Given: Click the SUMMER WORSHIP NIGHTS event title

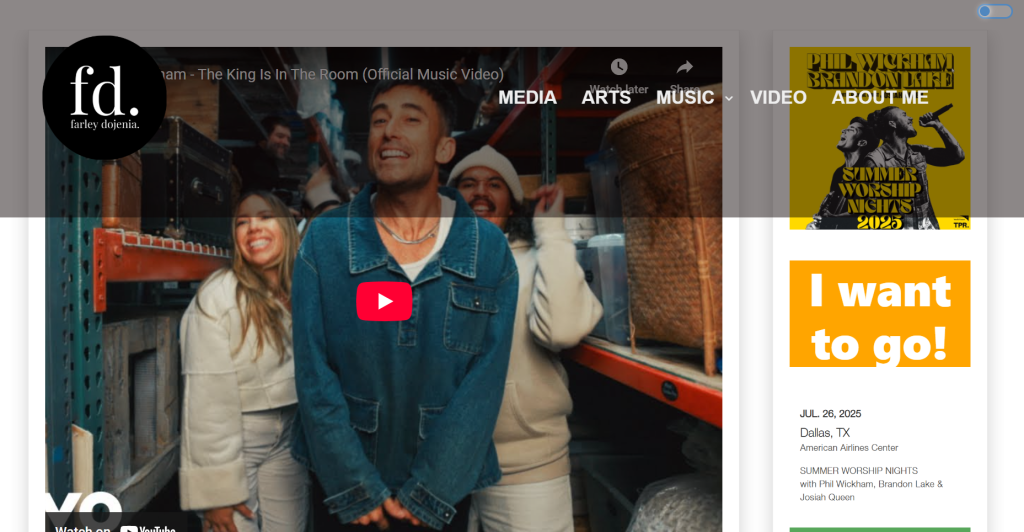Looking at the screenshot, I should click(x=859, y=471).
